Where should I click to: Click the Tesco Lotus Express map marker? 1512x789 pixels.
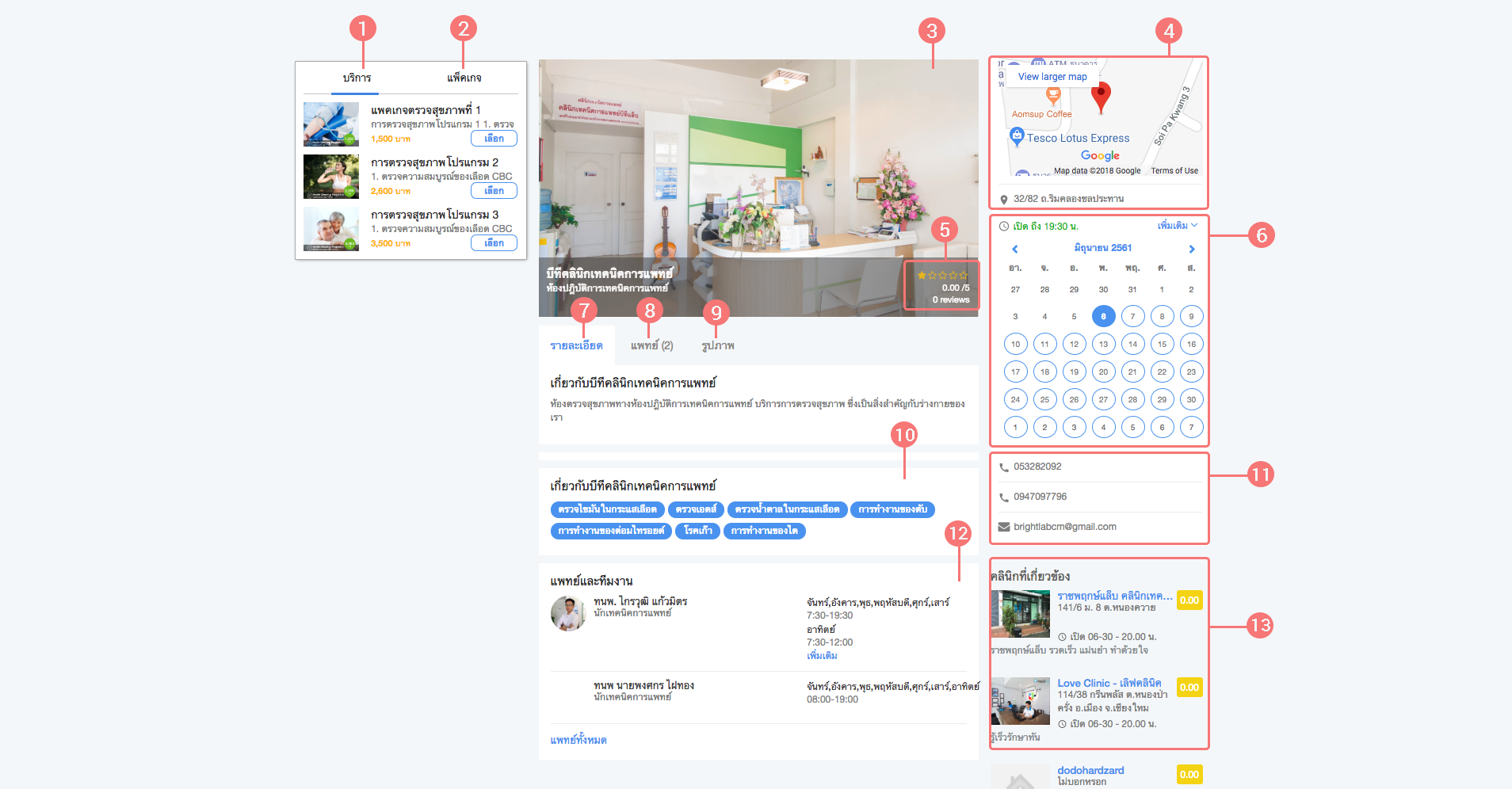[1017, 137]
